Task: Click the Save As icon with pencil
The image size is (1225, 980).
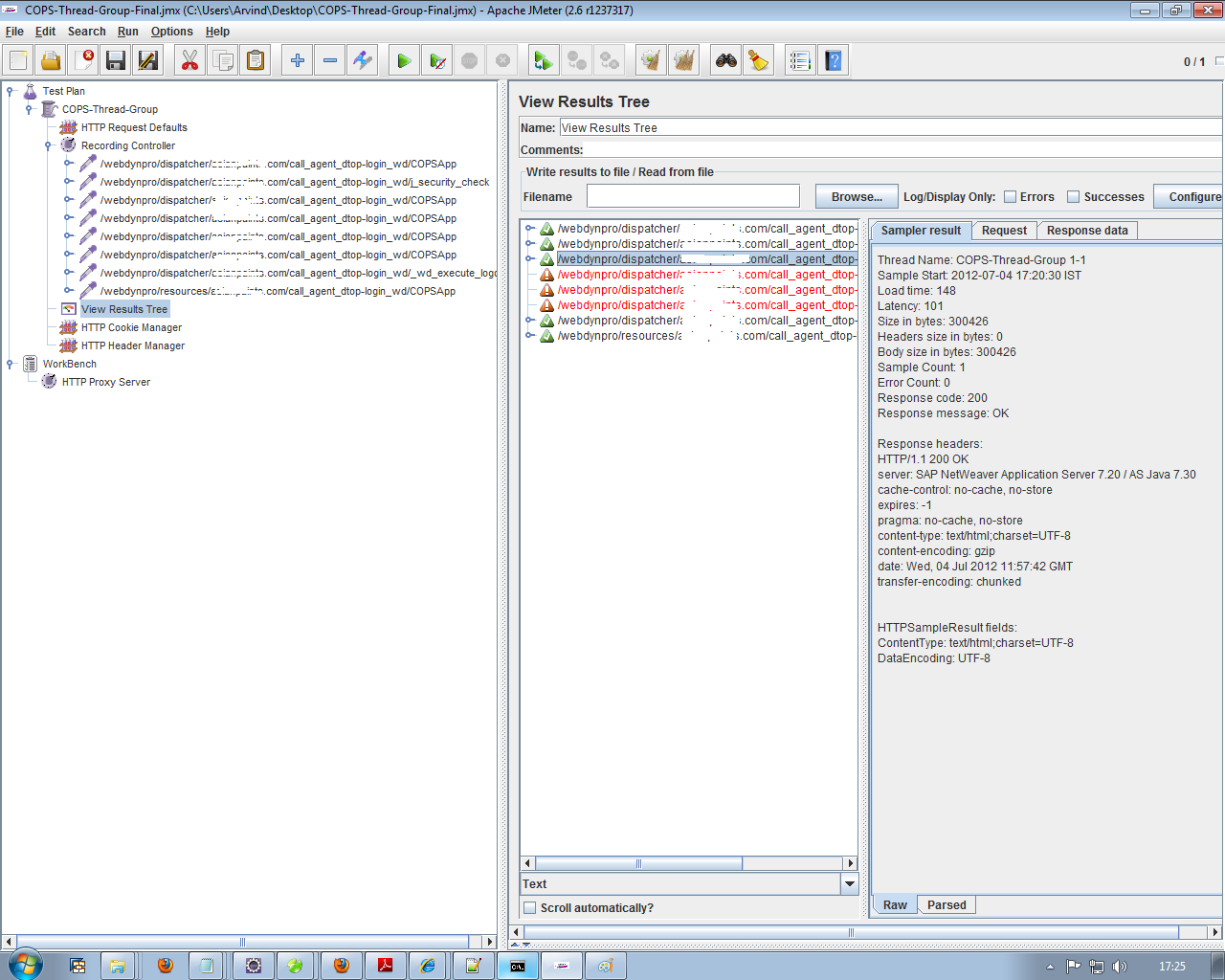Action: pyautogui.click(x=148, y=60)
